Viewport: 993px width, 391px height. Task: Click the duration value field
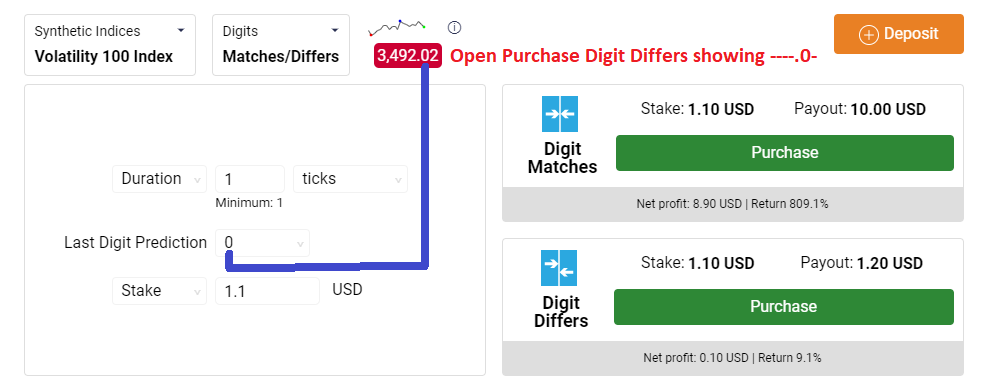coord(250,179)
